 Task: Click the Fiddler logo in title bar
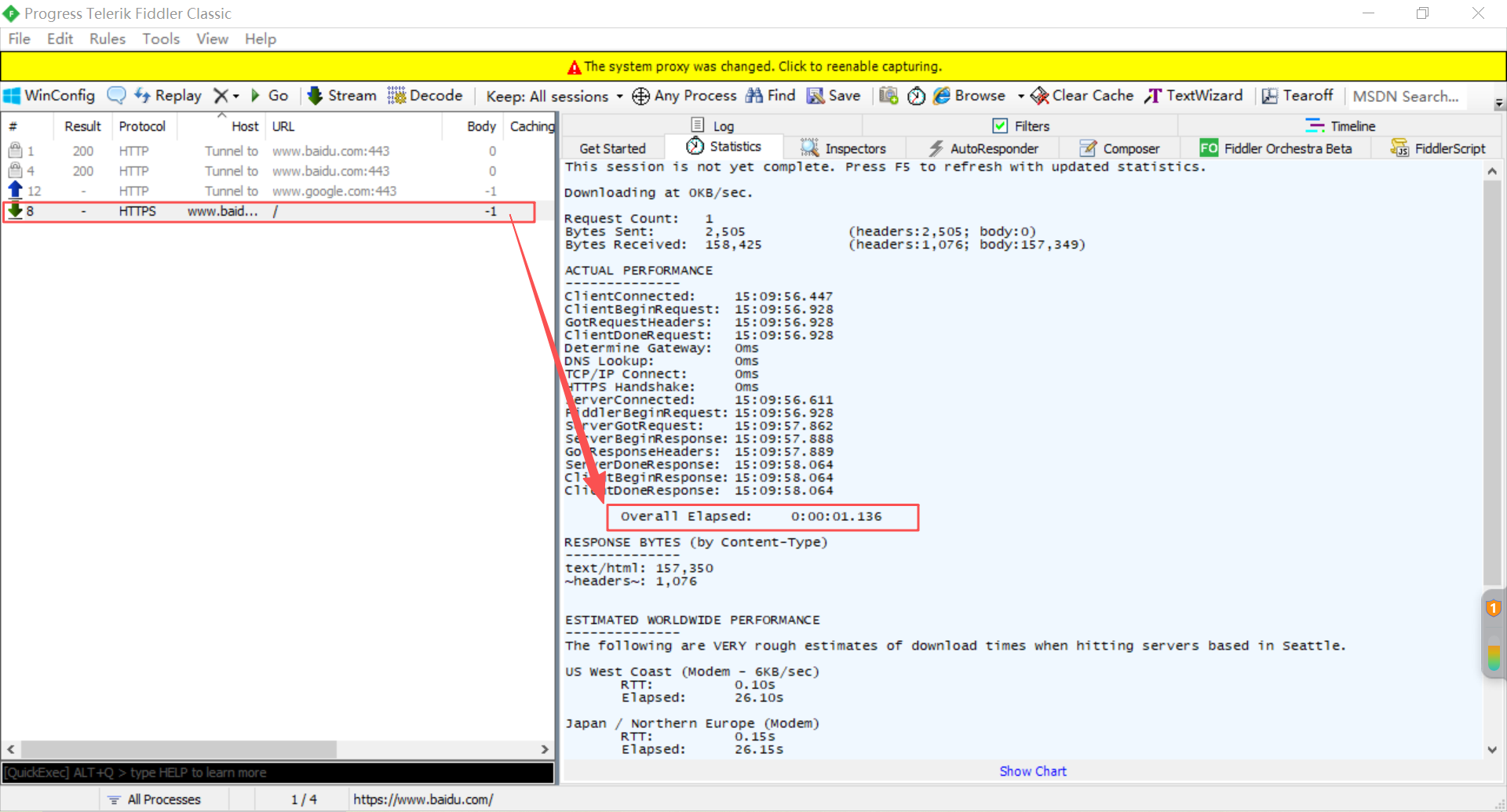tap(11, 13)
